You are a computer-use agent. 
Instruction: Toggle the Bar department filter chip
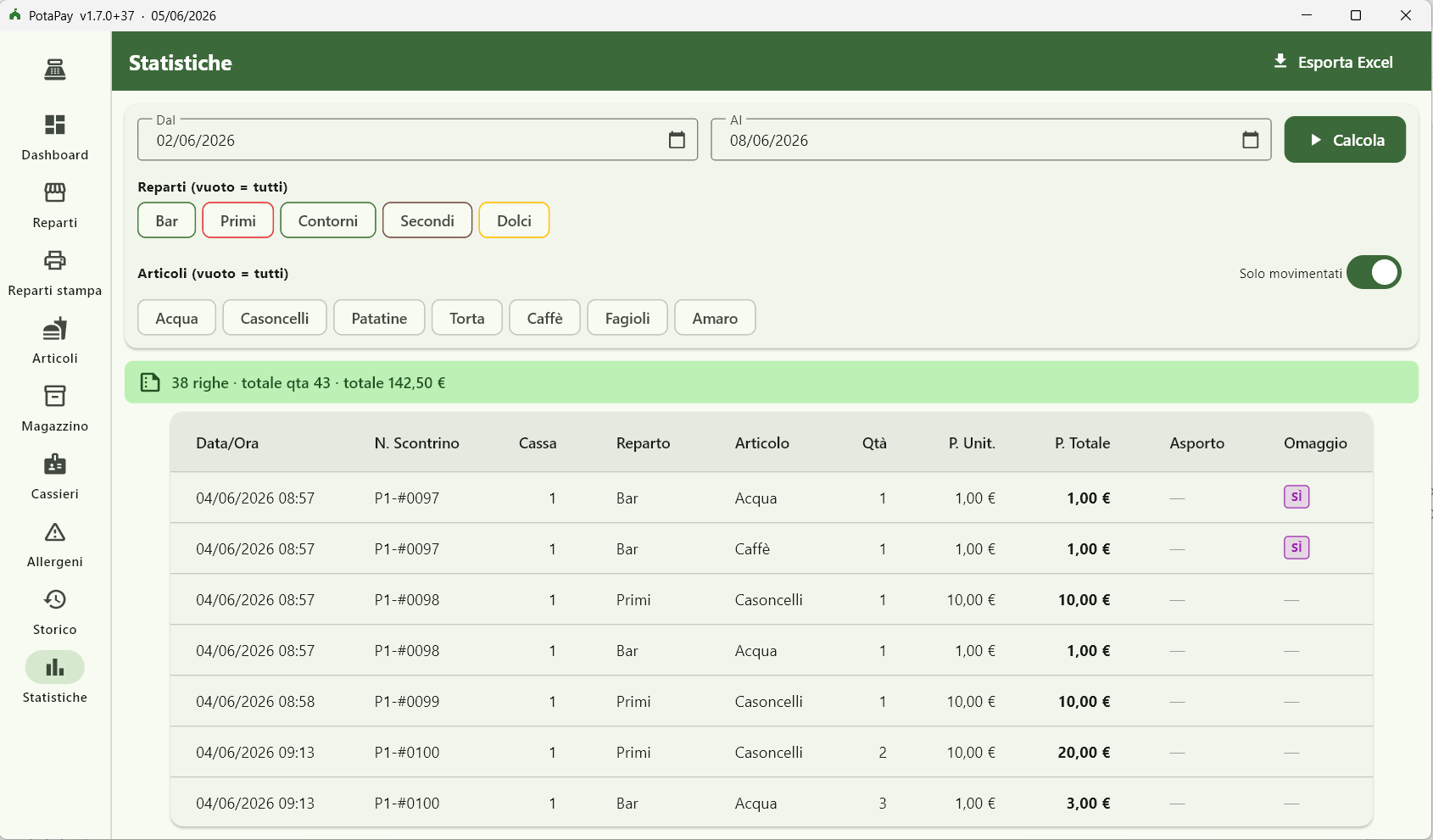point(167,220)
